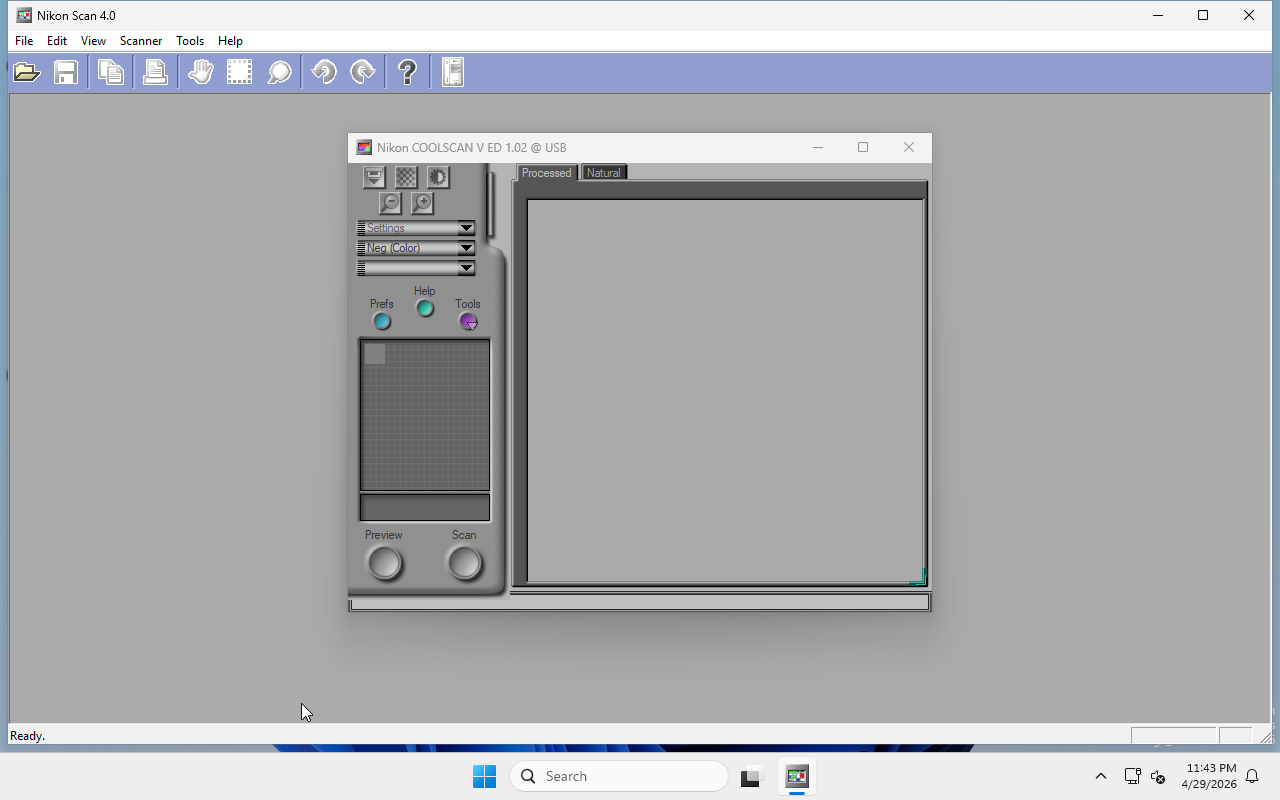Viewport: 1280px width, 800px height.
Task: Open the Help menu in menu bar
Action: click(x=230, y=41)
